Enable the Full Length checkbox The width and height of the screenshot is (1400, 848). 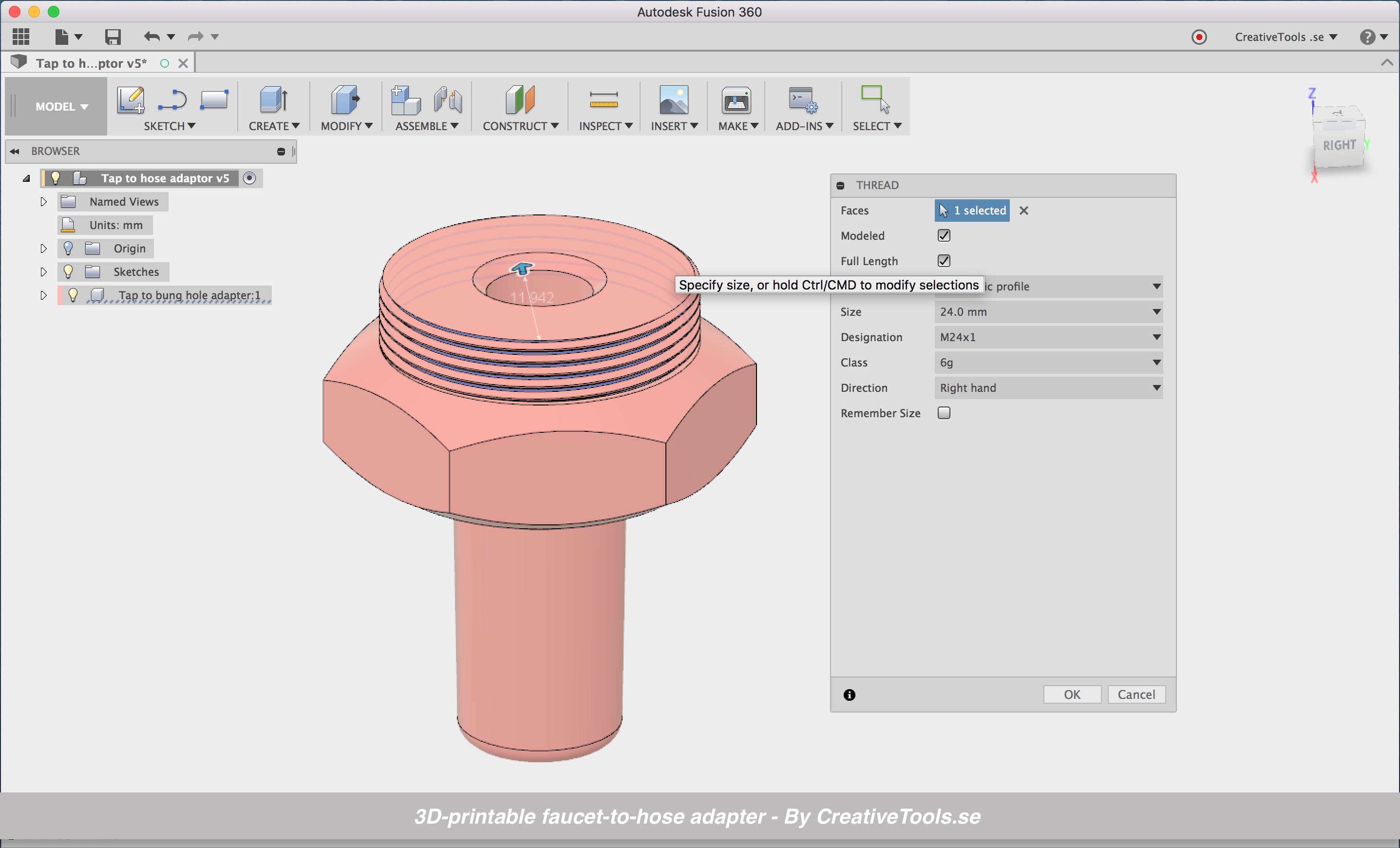pos(944,261)
